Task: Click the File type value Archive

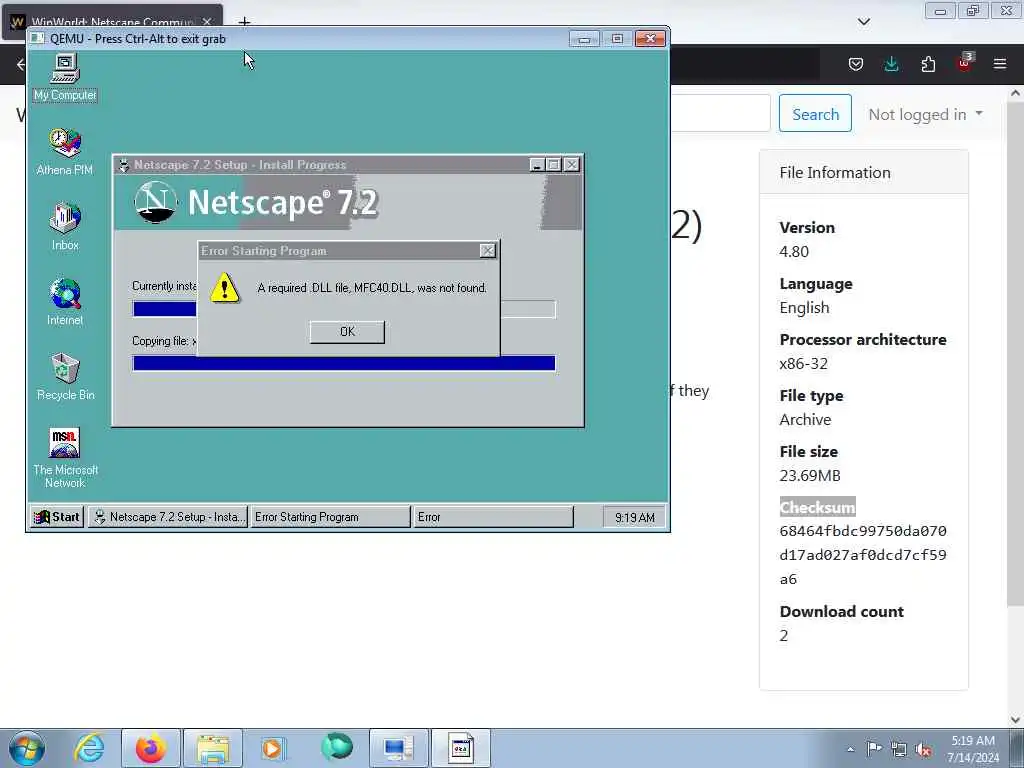Action: click(805, 419)
